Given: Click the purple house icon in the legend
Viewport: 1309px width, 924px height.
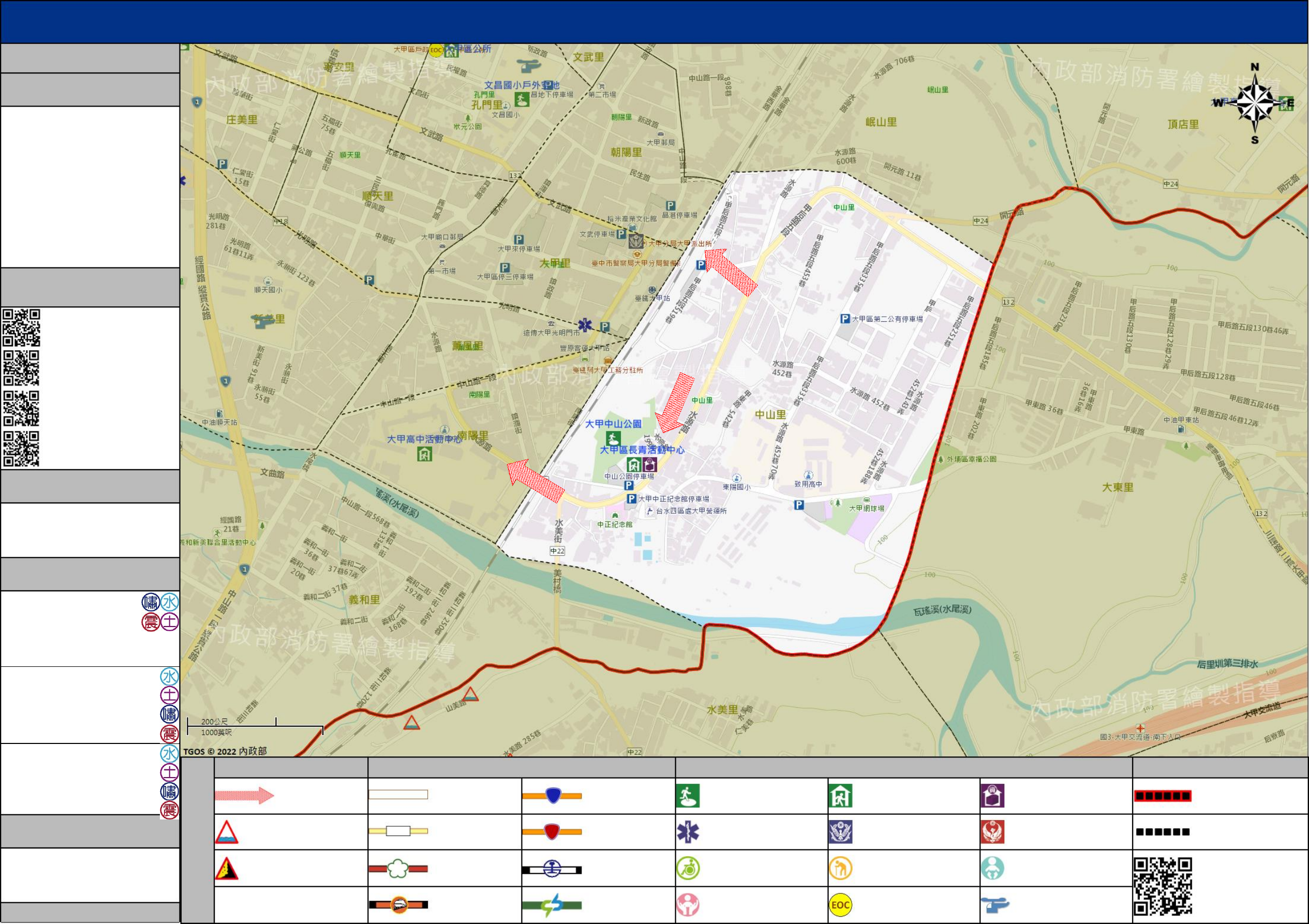Looking at the screenshot, I should [992, 796].
